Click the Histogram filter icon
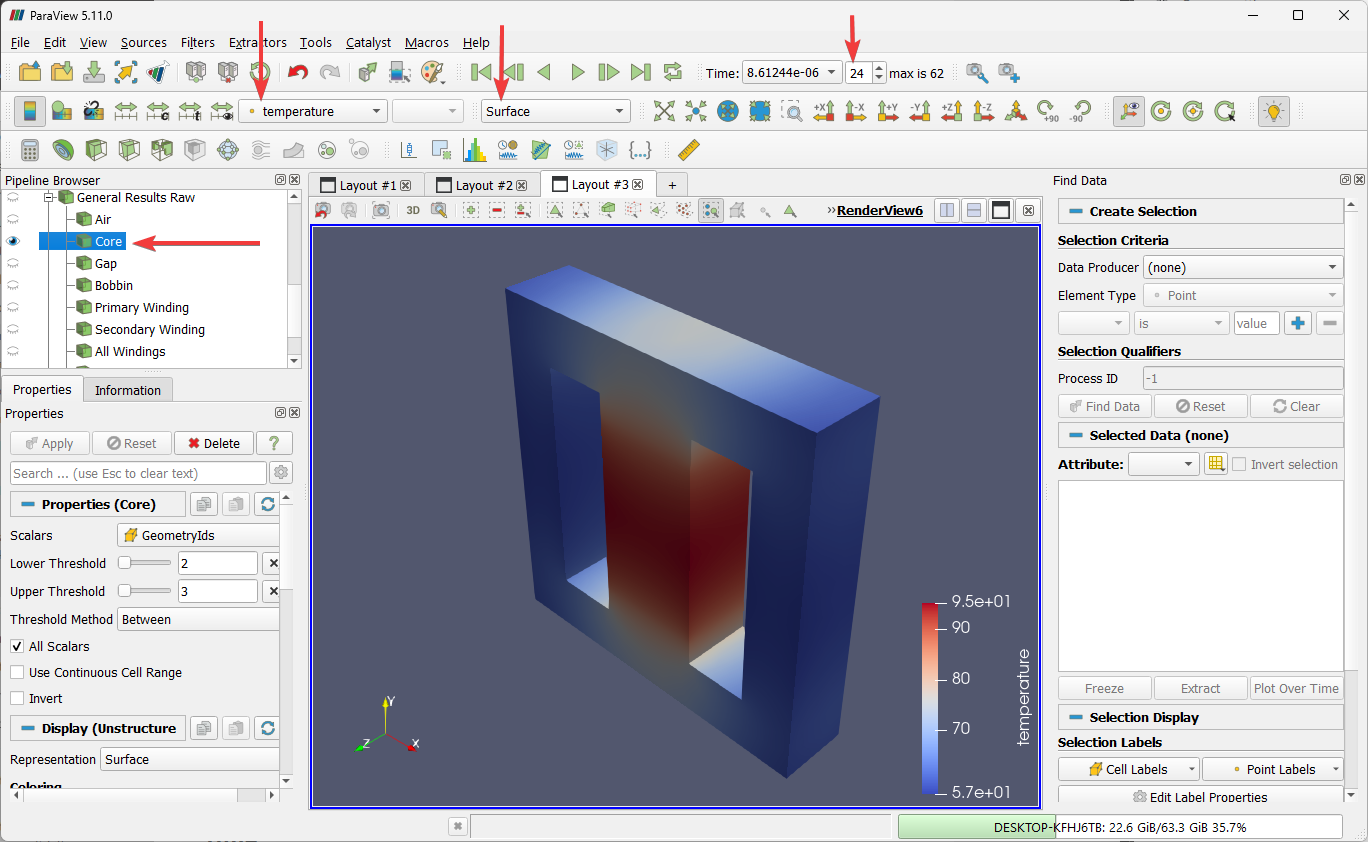The height and width of the screenshot is (842, 1368). [474, 150]
